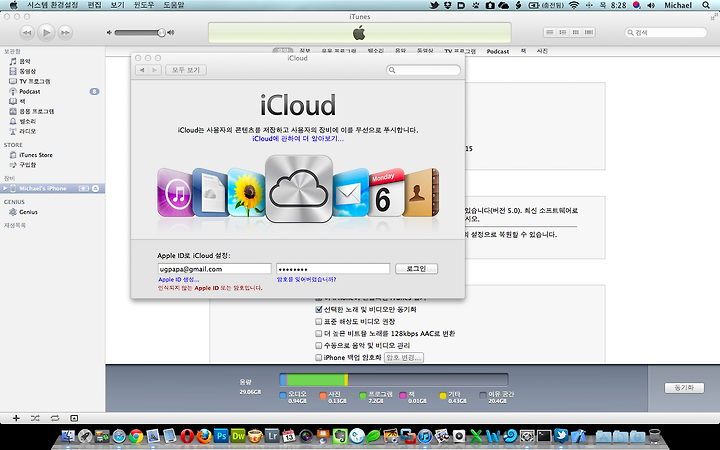This screenshot has width=720, height=450.
Task: Toggle shuffle at the bottom of iTunes
Action: [x=35, y=418]
